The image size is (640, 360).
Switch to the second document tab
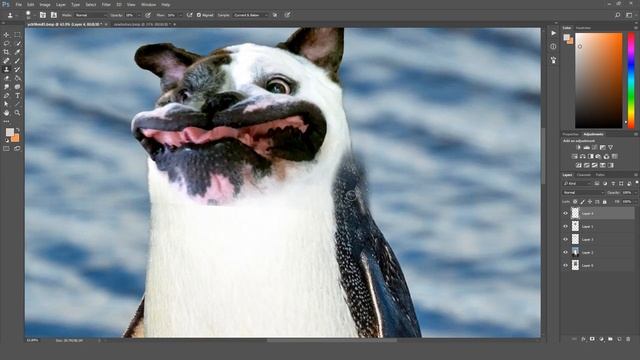pyautogui.click(x=141, y=24)
